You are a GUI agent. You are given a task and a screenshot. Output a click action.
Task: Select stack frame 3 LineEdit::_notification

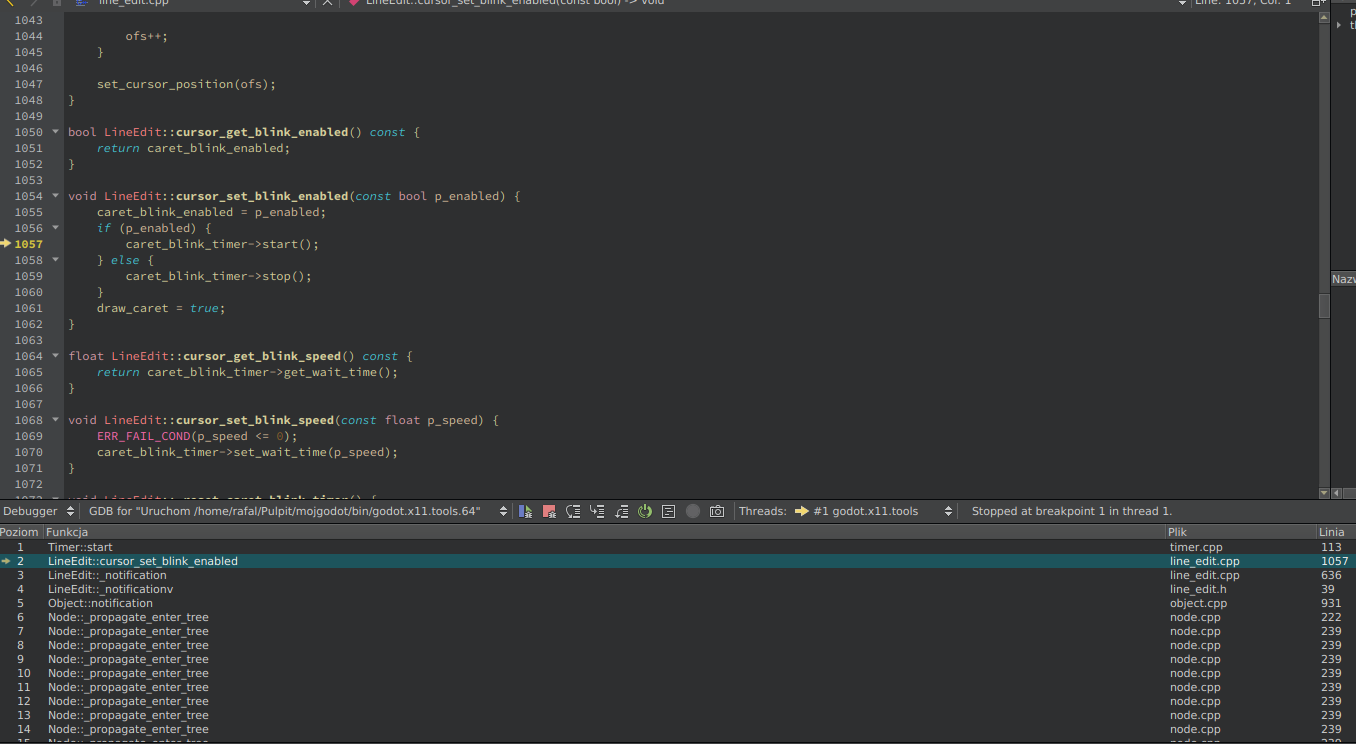678,575
